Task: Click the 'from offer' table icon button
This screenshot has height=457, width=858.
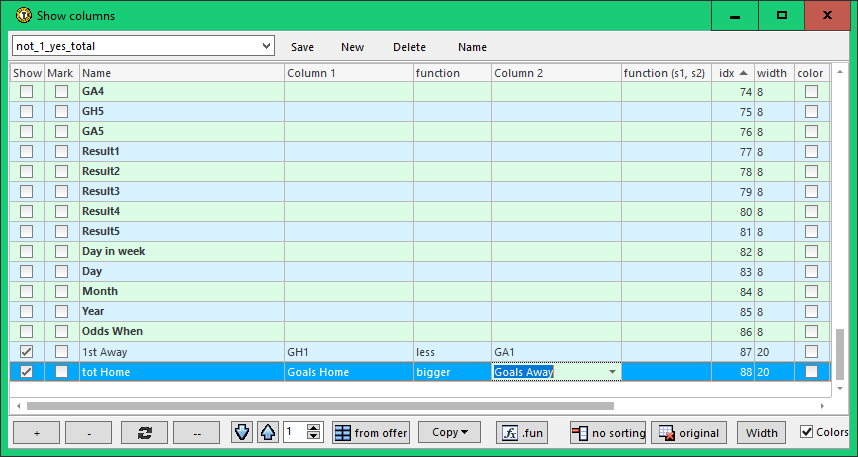Action: click(371, 432)
